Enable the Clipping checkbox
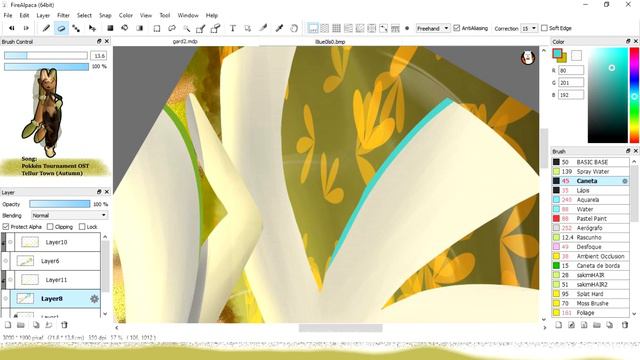640x360 pixels. click(x=50, y=227)
